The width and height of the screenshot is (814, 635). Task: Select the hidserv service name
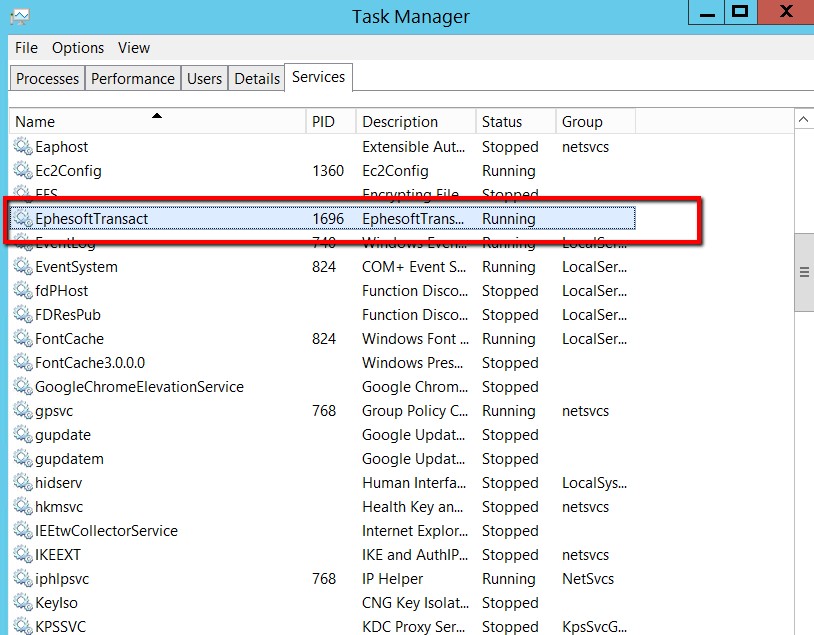[59, 483]
